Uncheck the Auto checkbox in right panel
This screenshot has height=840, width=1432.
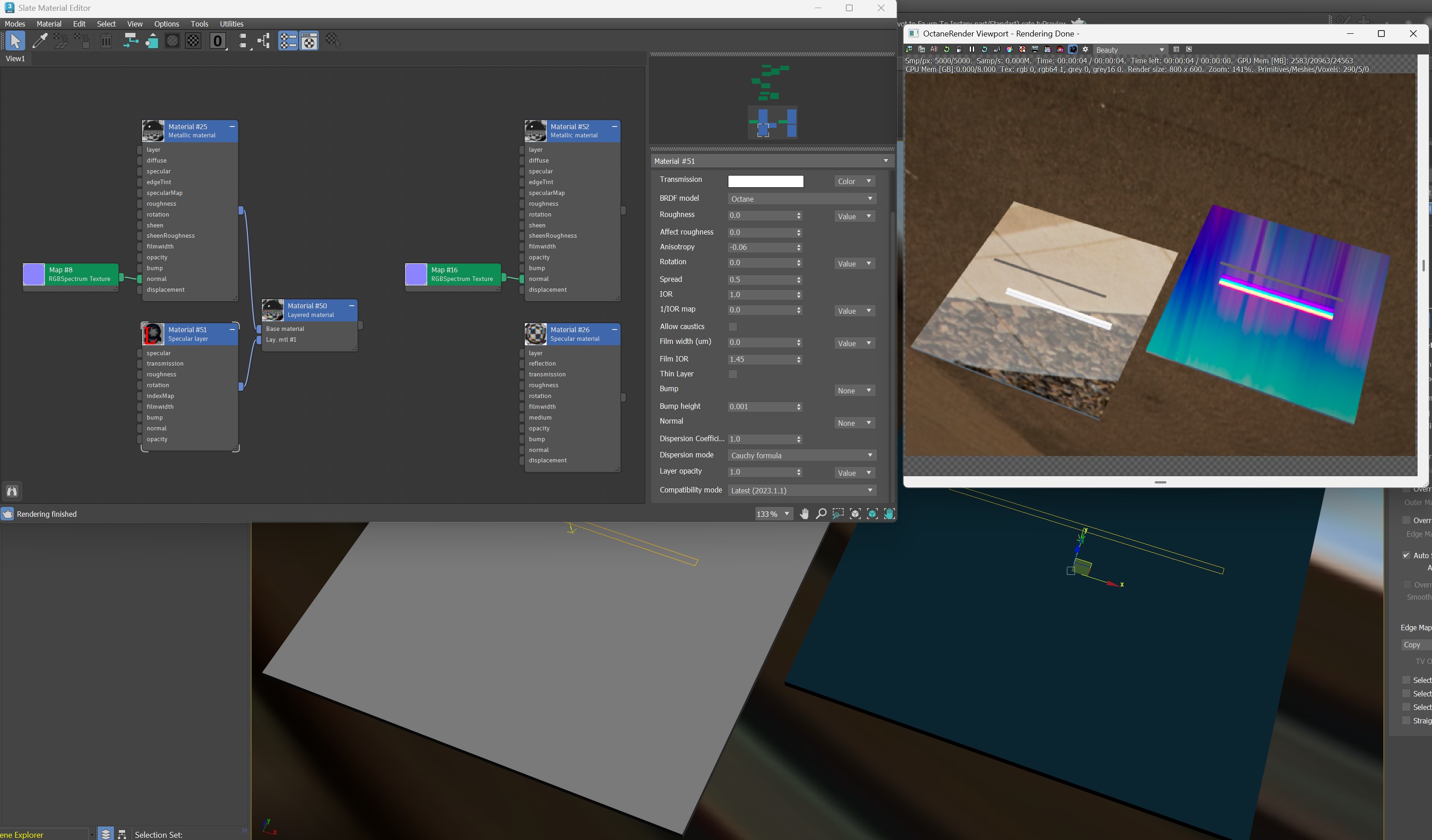(1406, 555)
